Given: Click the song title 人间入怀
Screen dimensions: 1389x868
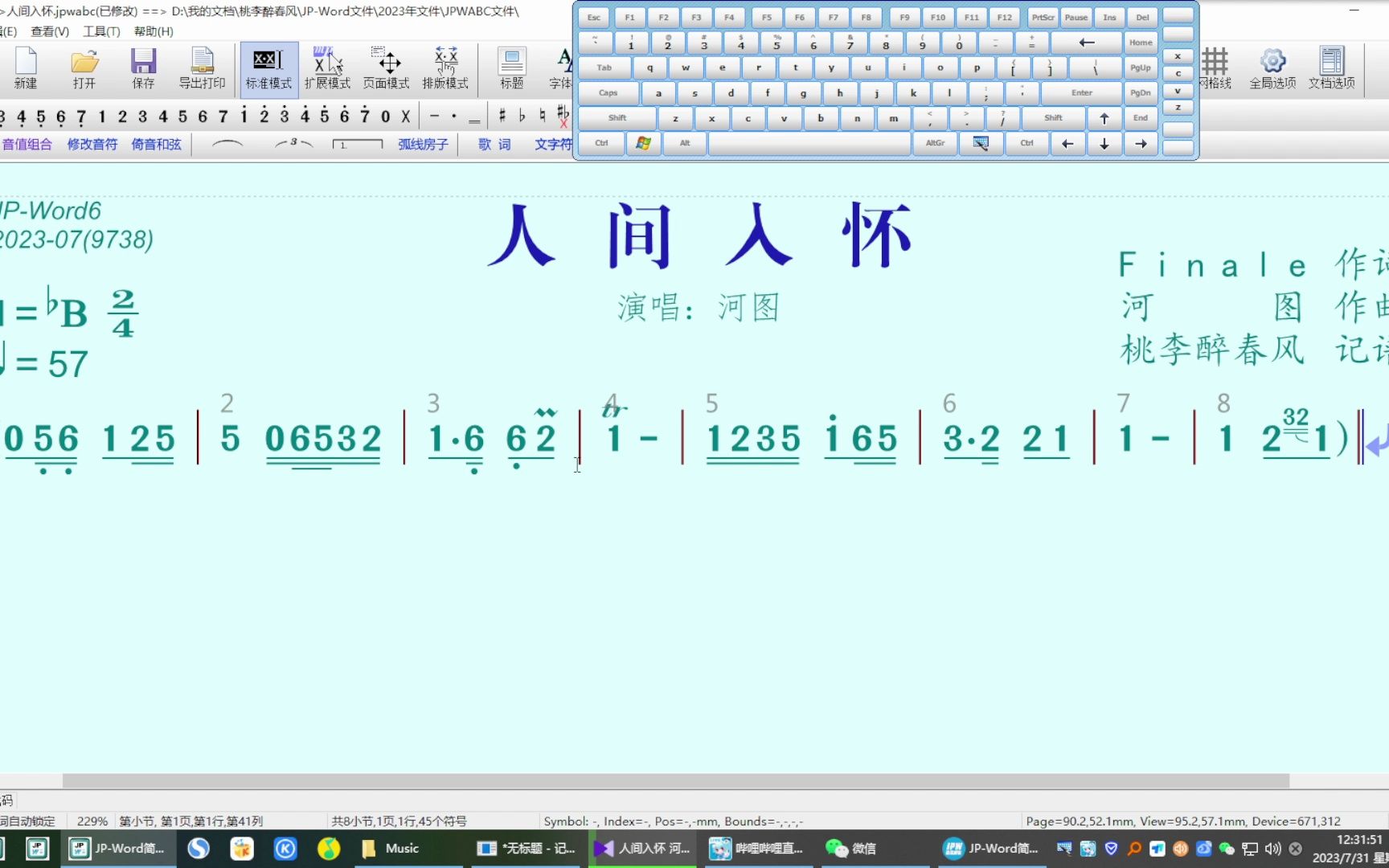Looking at the screenshot, I should click(x=701, y=235).
